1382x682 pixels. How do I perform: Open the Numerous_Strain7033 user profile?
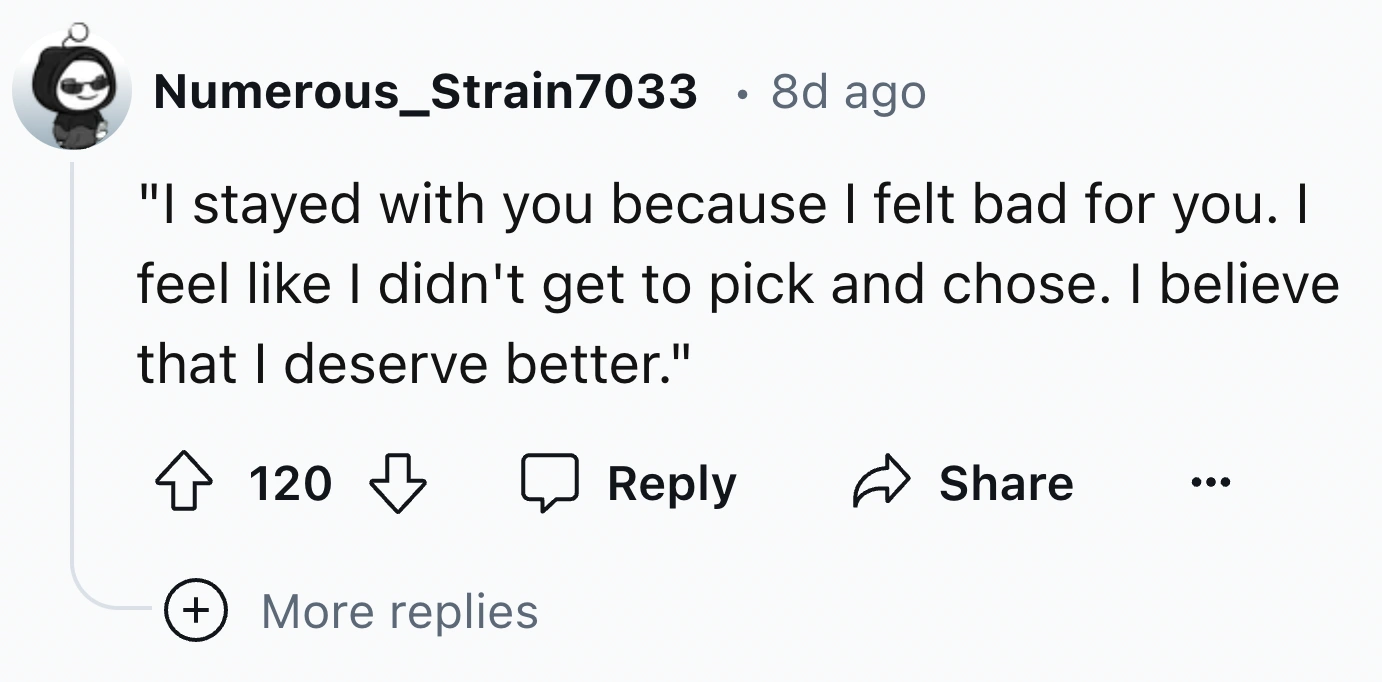pos(425,93)
